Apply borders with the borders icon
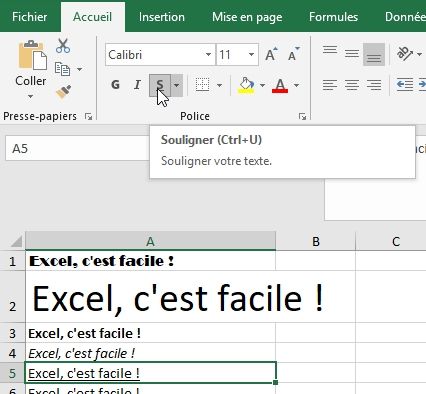This screenshot has width=426, height=394. (202, 85)
